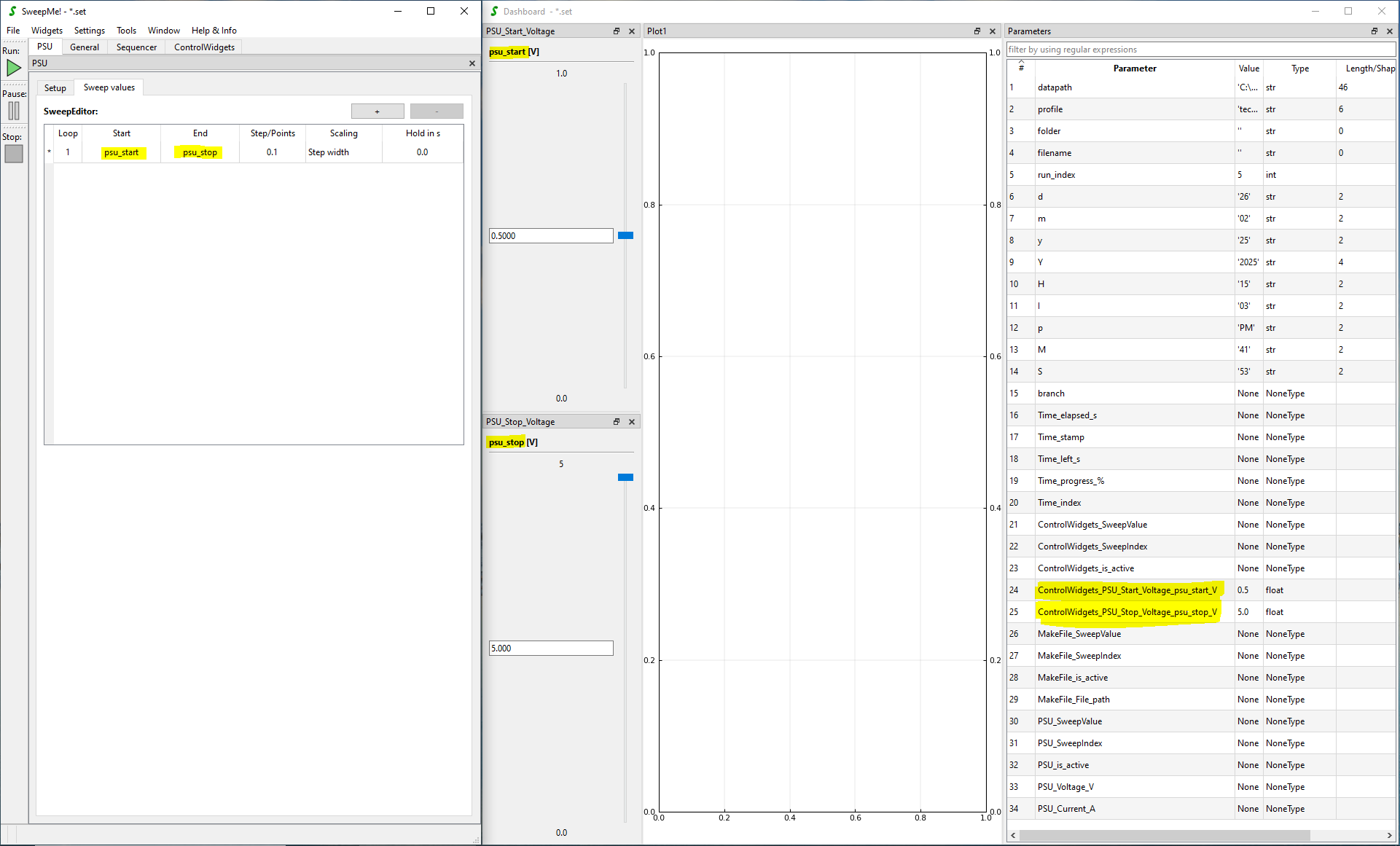Close the PSU module panel
The width and height of the screenshot is (1400, 846).
472,63
